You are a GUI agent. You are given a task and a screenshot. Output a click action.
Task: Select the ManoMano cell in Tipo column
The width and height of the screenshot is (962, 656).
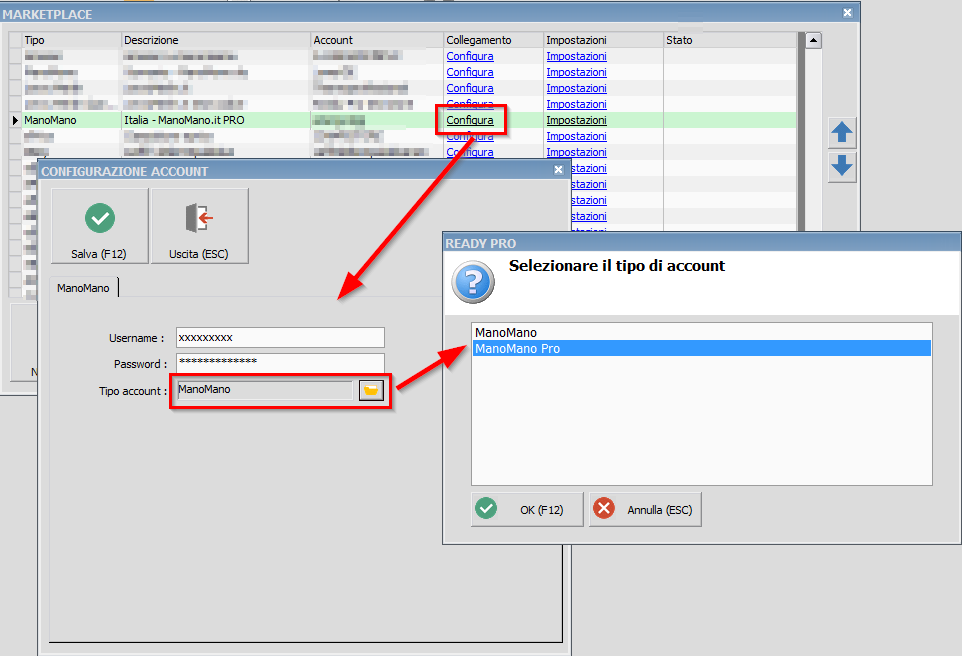pos(71,120)
